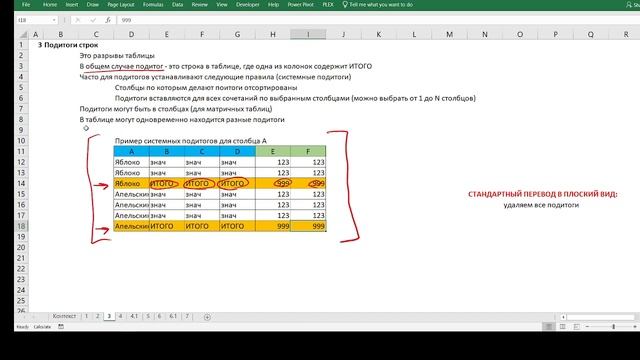
Task: Click the Select All corner triangle
Action: pyautogui.click(x=23, y=35)
